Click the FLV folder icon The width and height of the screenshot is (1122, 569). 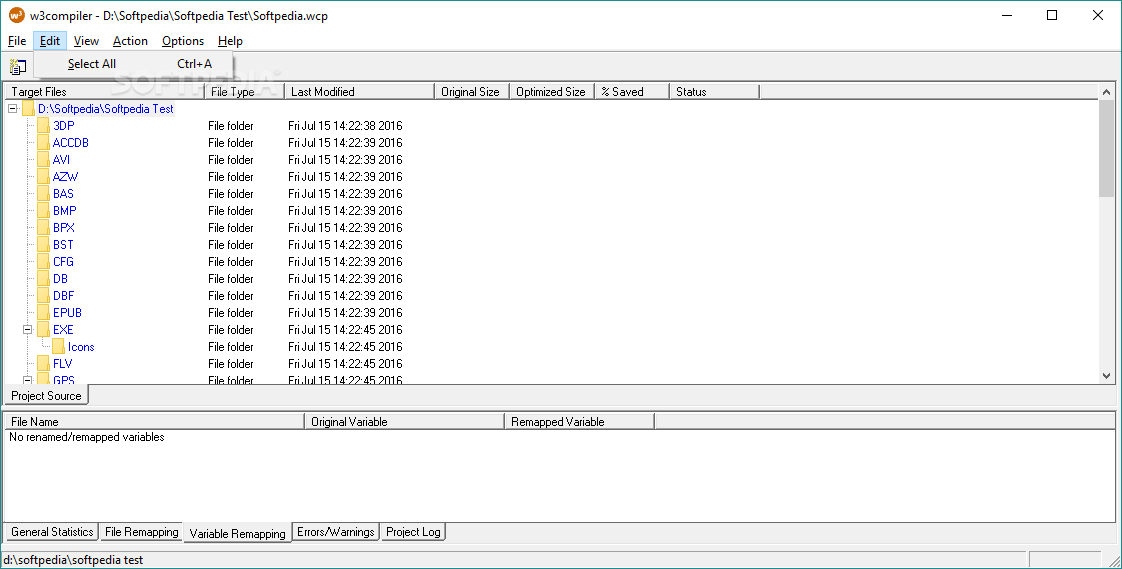(43, 364)
